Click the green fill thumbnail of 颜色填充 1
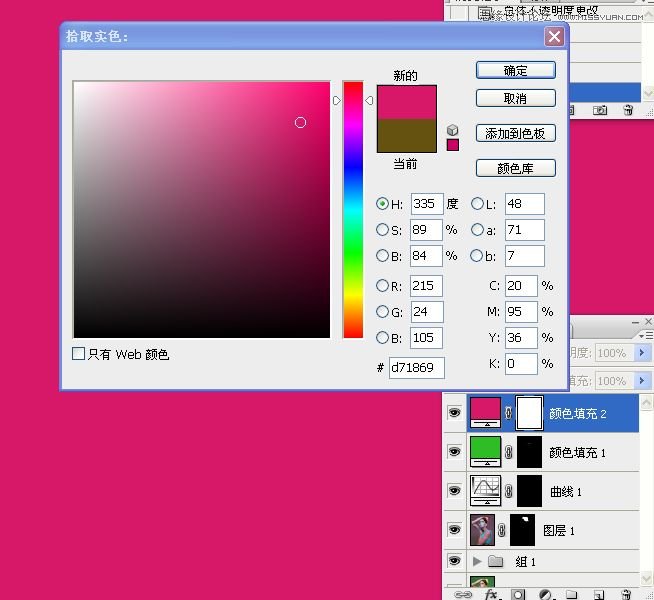This screenshot has width=654, height=600. tap(485, 452)
